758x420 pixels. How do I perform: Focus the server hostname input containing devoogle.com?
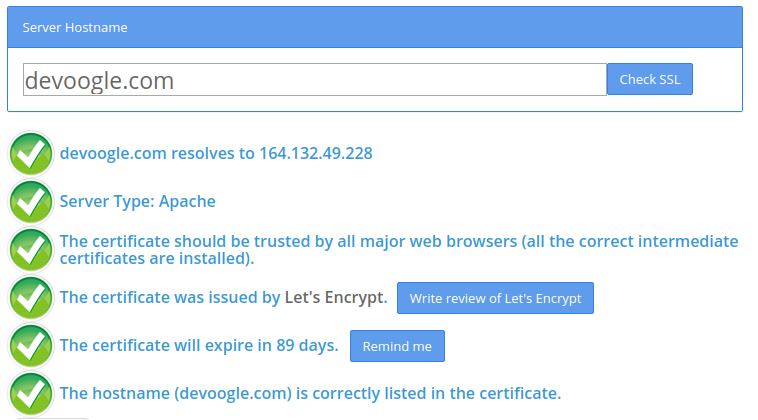point(315,80)
